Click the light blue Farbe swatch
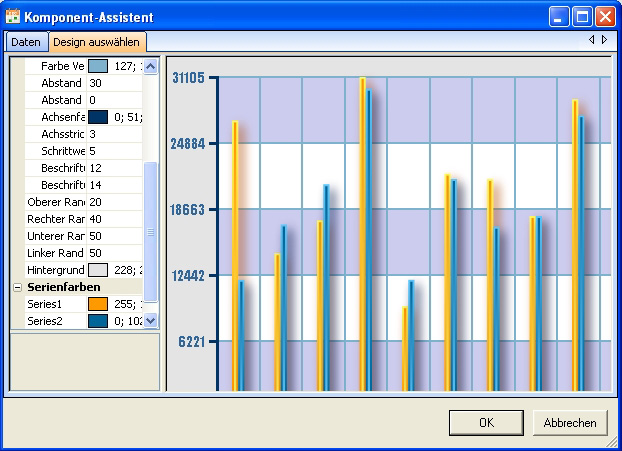The width and height of the screenshot is (622, 451). click(98, 66)
